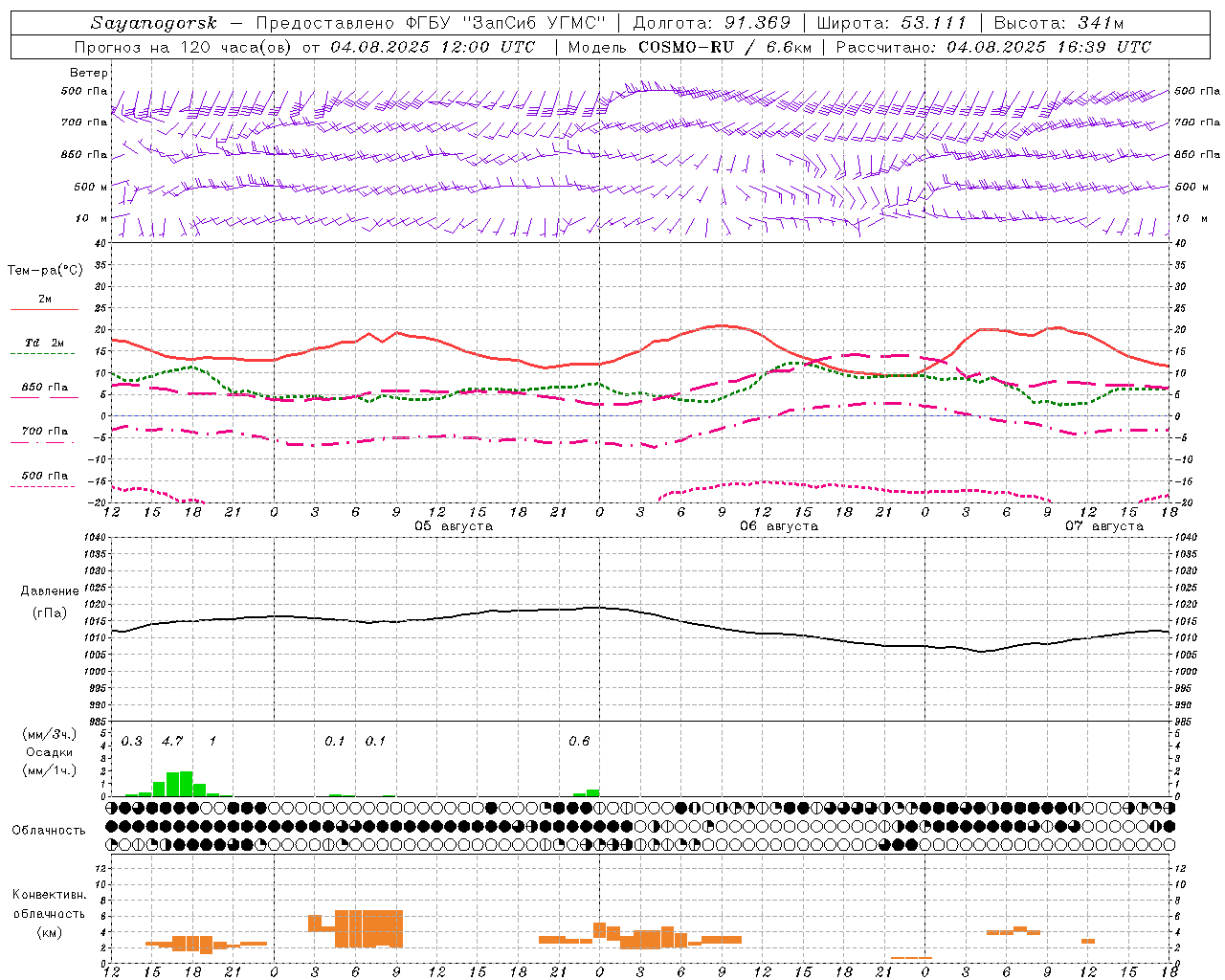The image size is (1225, 980).
Task: Select the '4.7' precipitation total value
Action: [172, 742]
